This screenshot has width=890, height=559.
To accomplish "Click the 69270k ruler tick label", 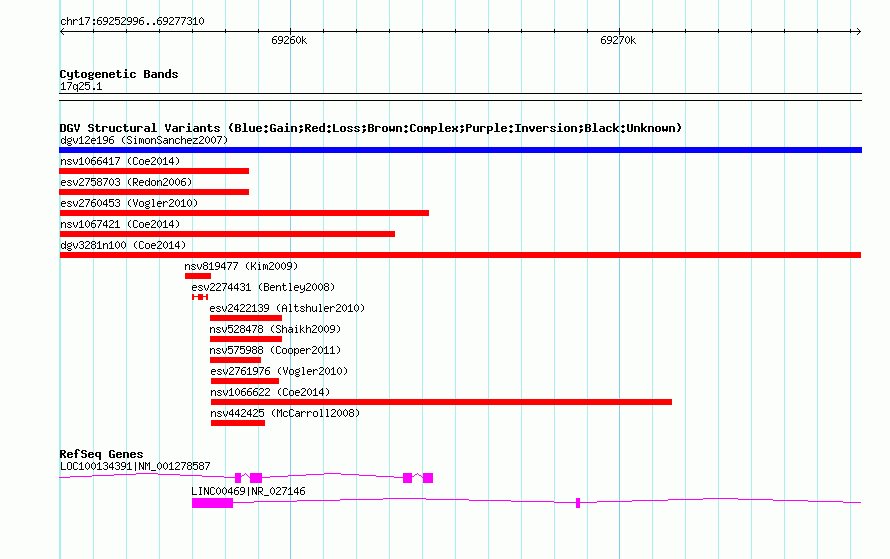I will point(618,40).
